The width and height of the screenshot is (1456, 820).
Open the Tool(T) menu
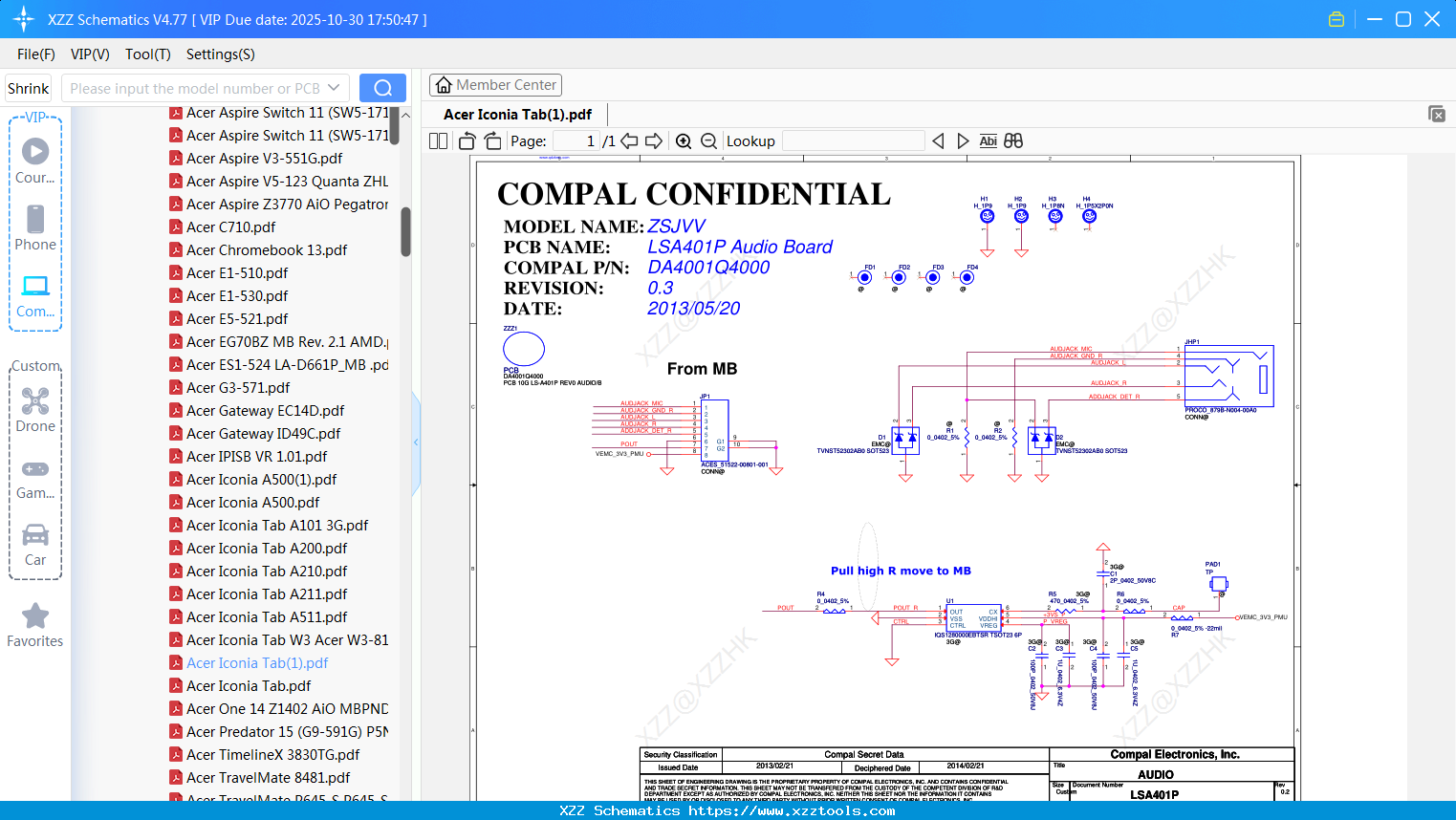[147, 54]
